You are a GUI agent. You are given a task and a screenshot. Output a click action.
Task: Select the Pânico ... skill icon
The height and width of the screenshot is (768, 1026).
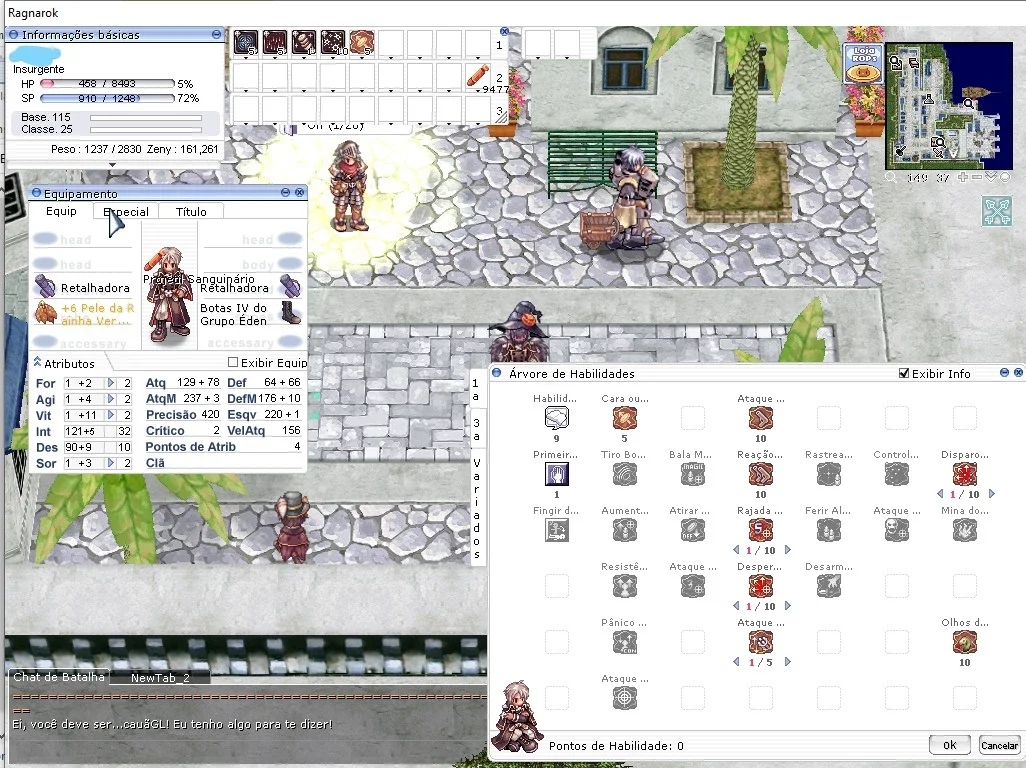tap(625, 642)
